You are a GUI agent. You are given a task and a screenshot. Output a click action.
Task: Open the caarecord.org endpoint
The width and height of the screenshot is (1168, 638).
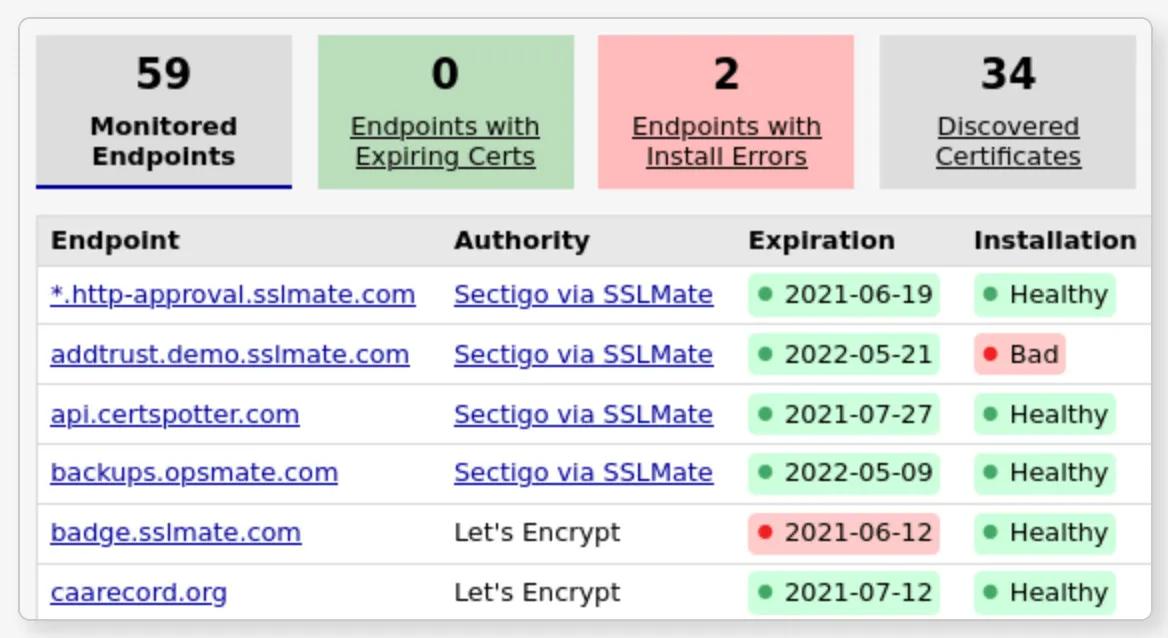(x=139, y=593)
